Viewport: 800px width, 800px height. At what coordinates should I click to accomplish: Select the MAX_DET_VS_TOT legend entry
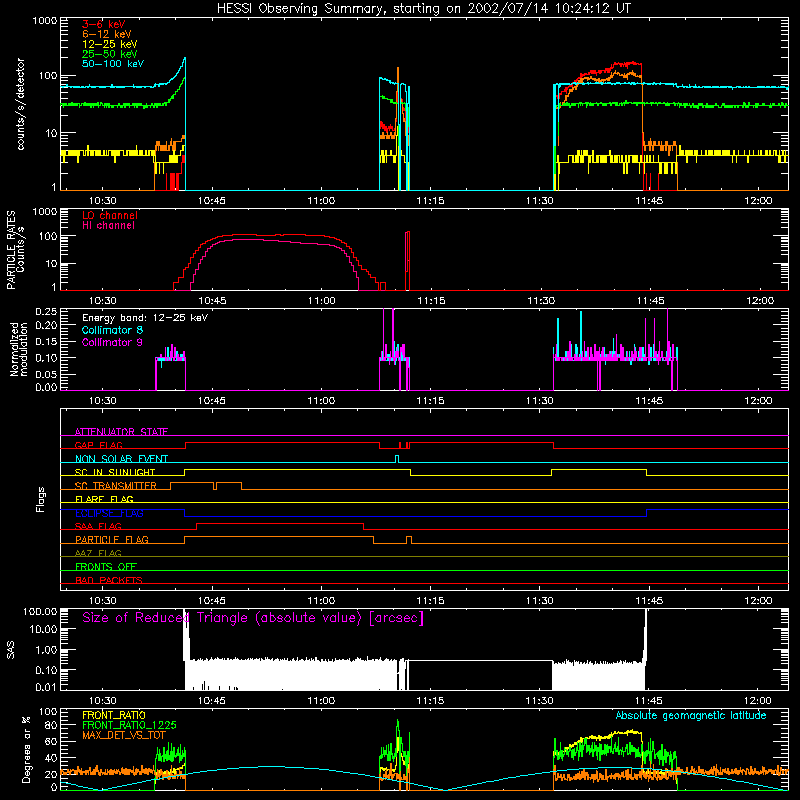(x=124, y=735)
